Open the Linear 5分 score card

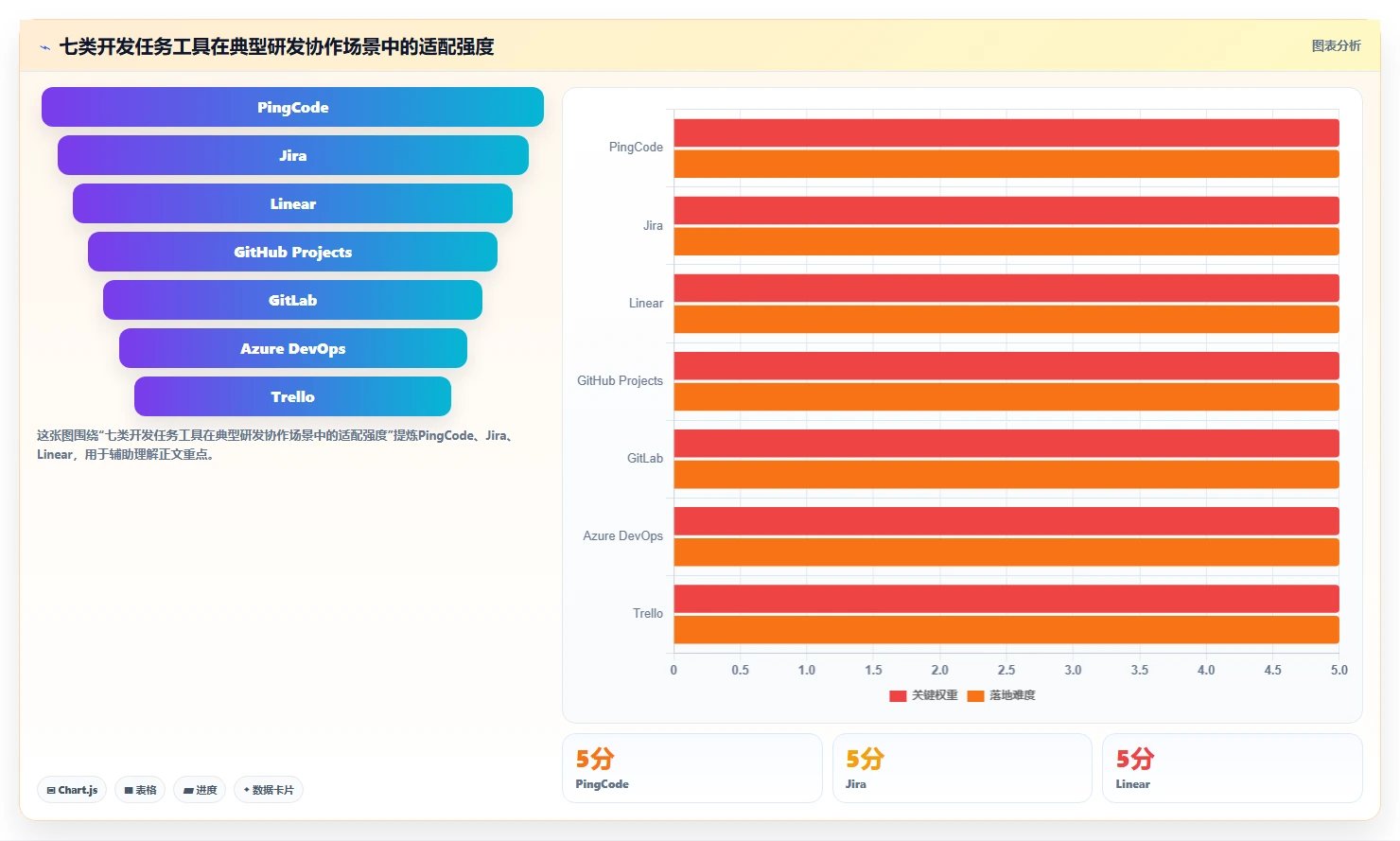click(x=1232, y=768)
